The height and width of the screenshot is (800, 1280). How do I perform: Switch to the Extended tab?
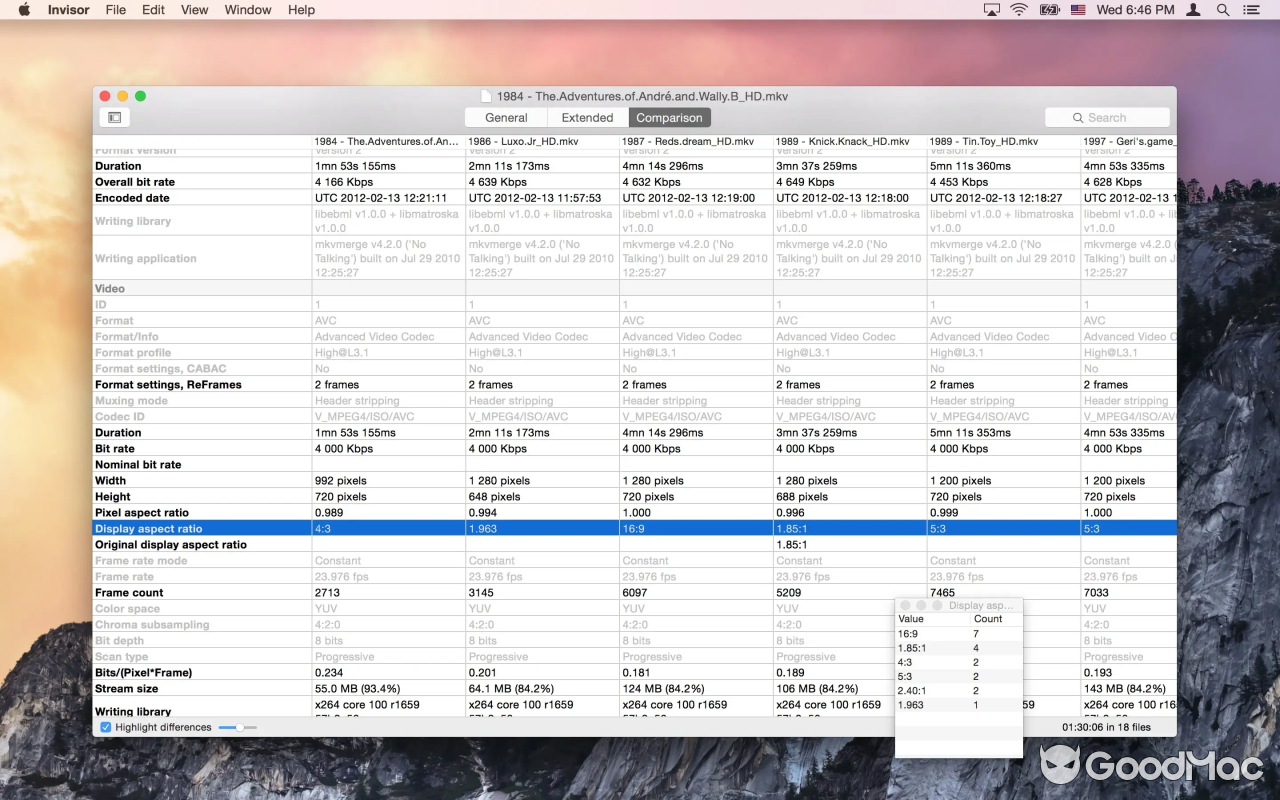(587, 118)
